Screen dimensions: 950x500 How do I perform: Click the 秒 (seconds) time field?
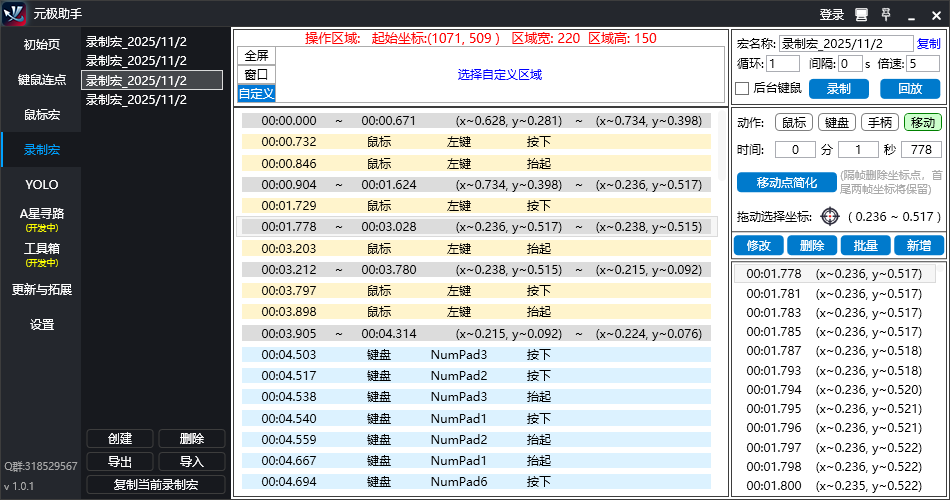point(858,150)
